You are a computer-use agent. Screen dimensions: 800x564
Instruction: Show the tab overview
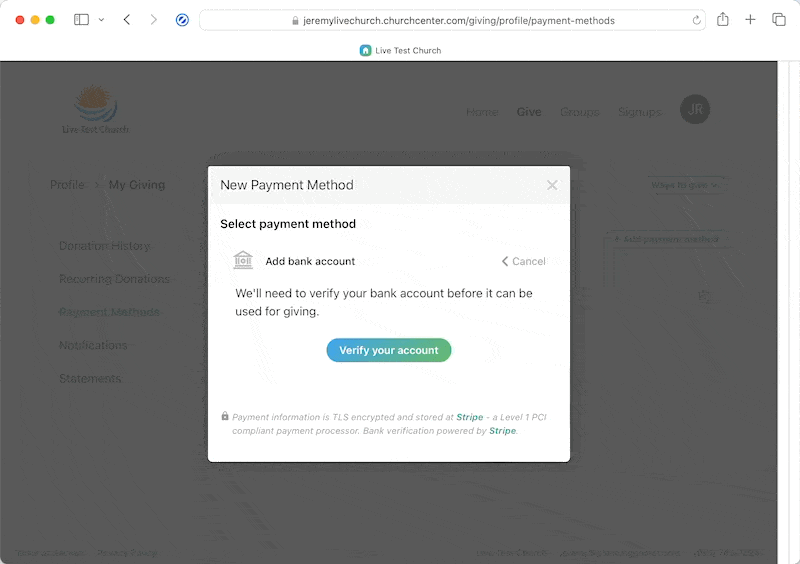[778, 20]
